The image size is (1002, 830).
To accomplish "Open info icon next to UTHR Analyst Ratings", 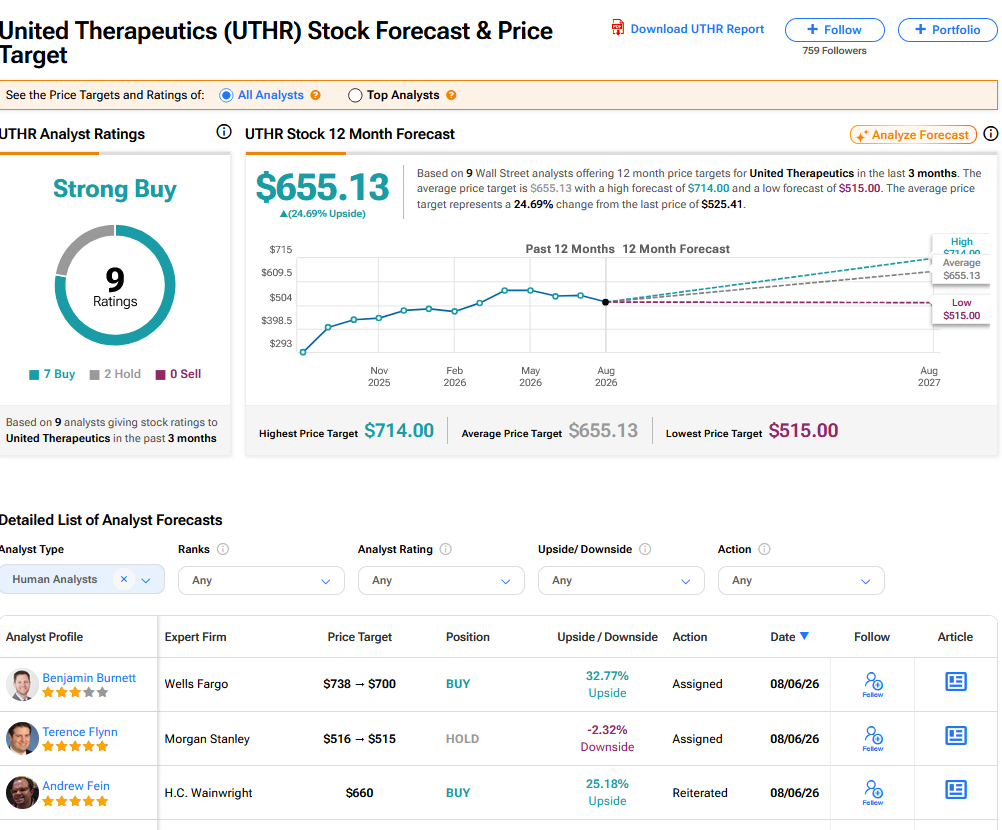I will point(224,132).
